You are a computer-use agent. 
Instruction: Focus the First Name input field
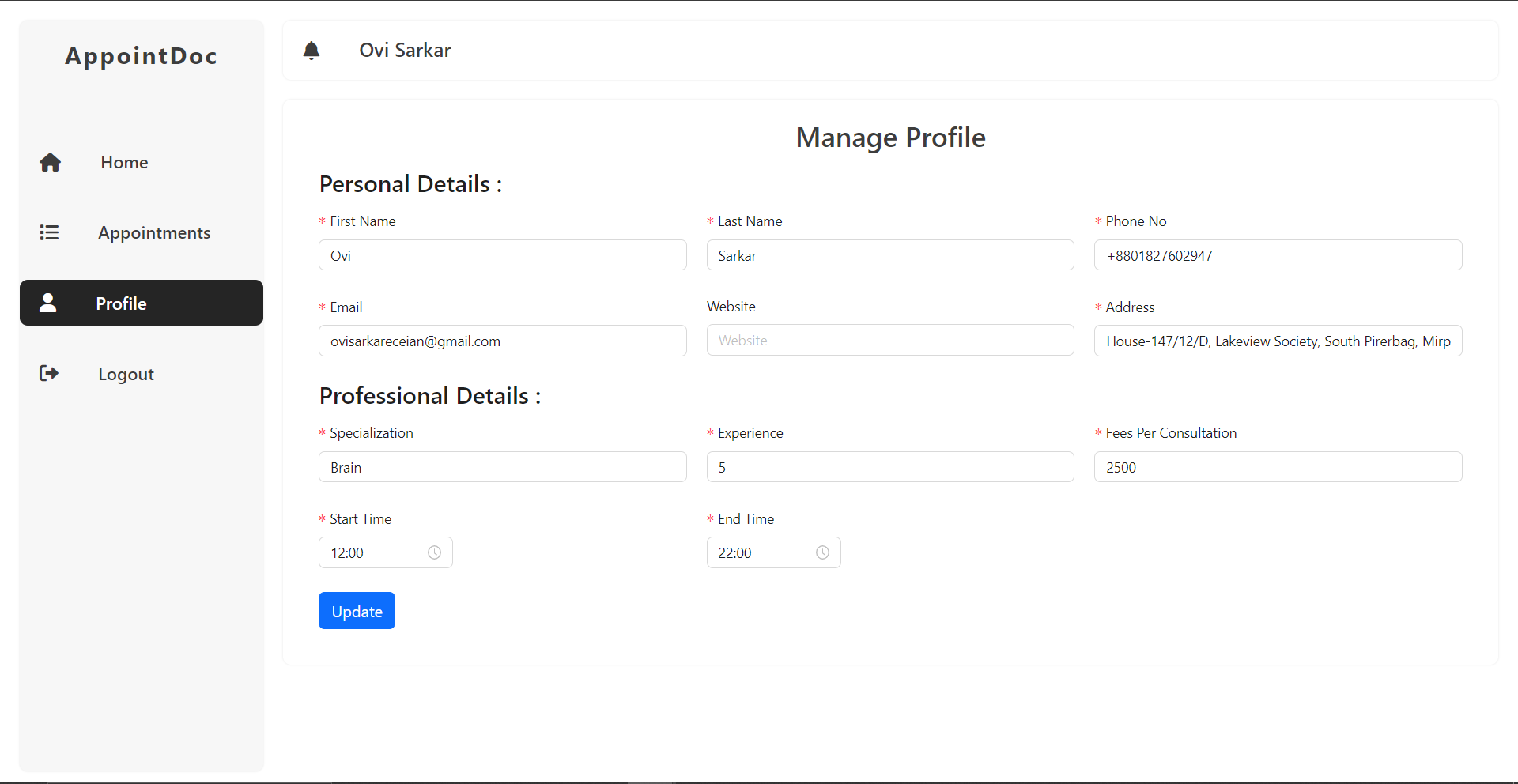tap(503, 255)
